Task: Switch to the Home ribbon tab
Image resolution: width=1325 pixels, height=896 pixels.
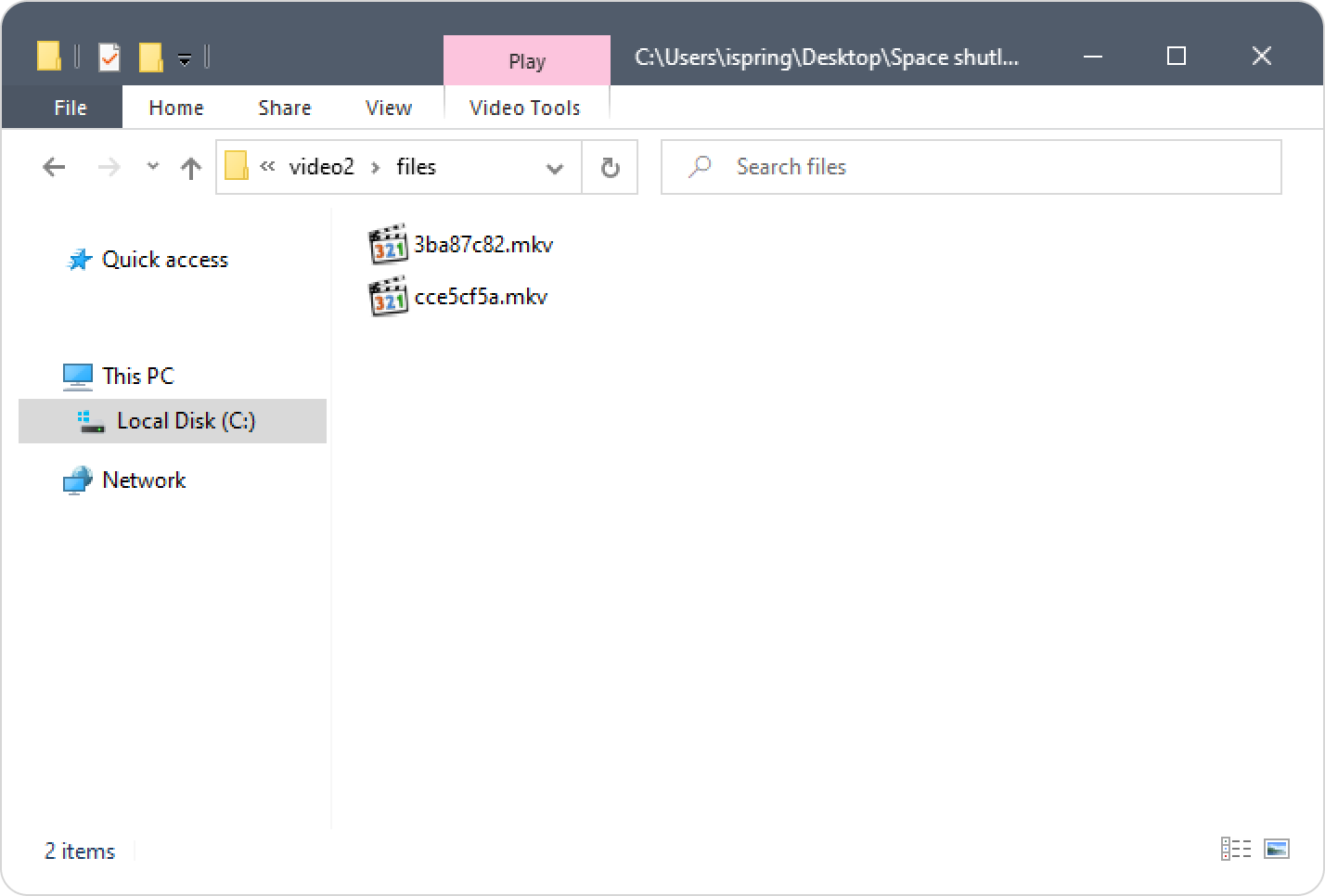Action: point(176,108)
